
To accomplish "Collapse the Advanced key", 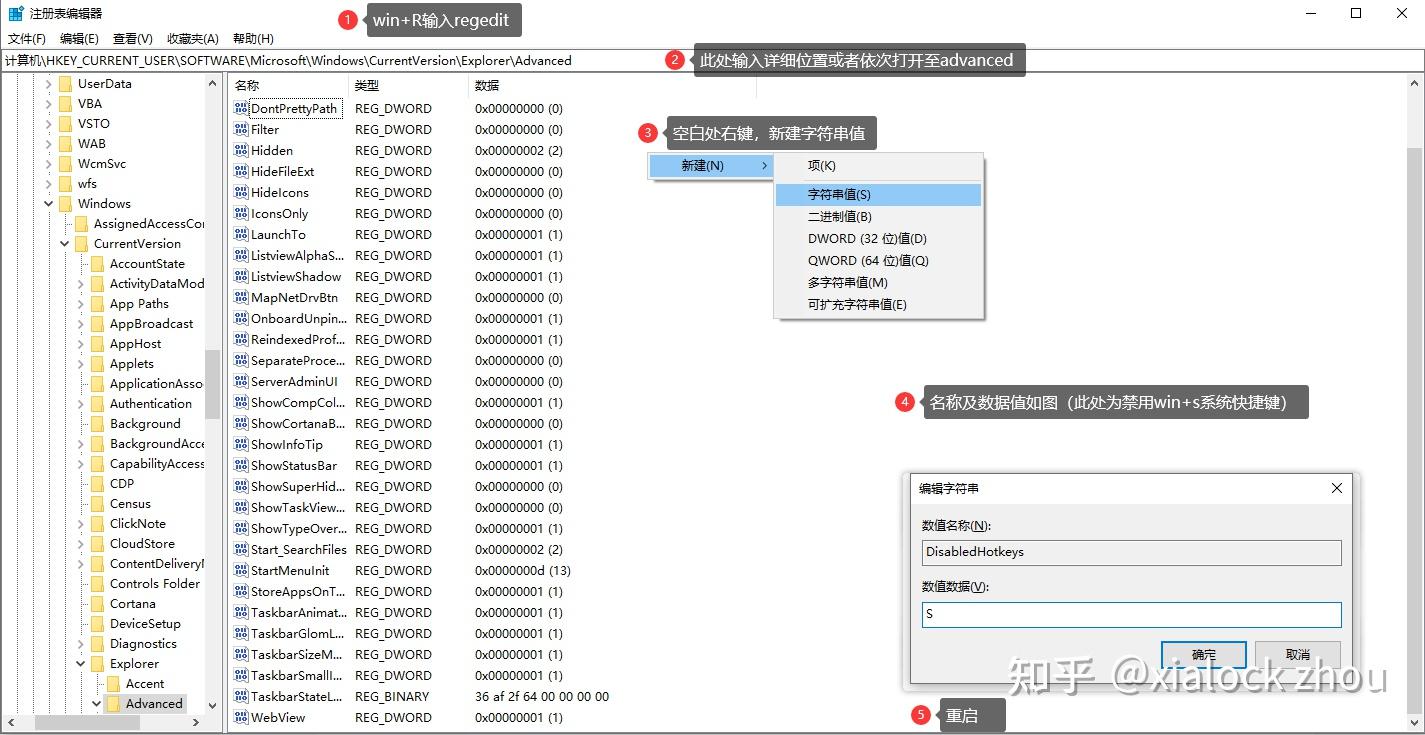I will [x=96, y=704].
